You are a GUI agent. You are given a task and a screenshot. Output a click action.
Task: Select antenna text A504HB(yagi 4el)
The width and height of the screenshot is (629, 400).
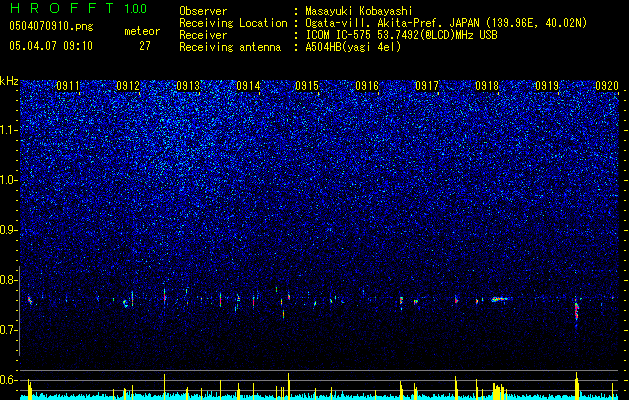(x=353, y=47)
